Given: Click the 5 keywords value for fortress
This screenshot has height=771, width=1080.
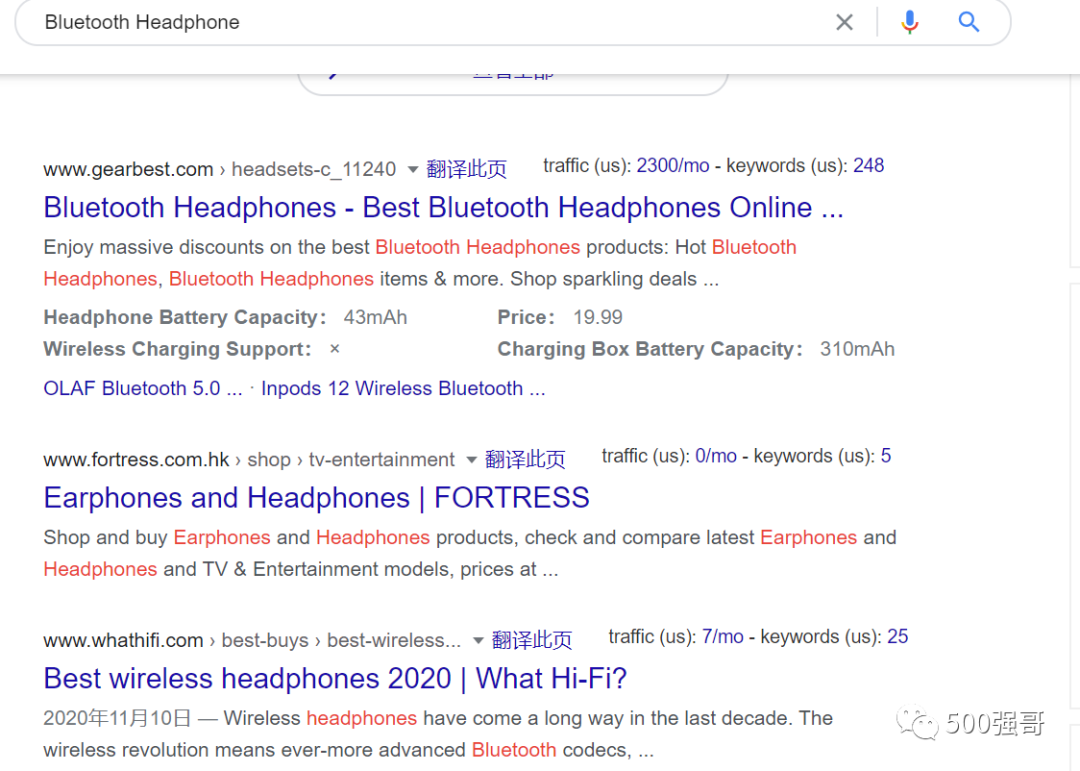Looking at the screenshot, I should click(x=886, y=455).
